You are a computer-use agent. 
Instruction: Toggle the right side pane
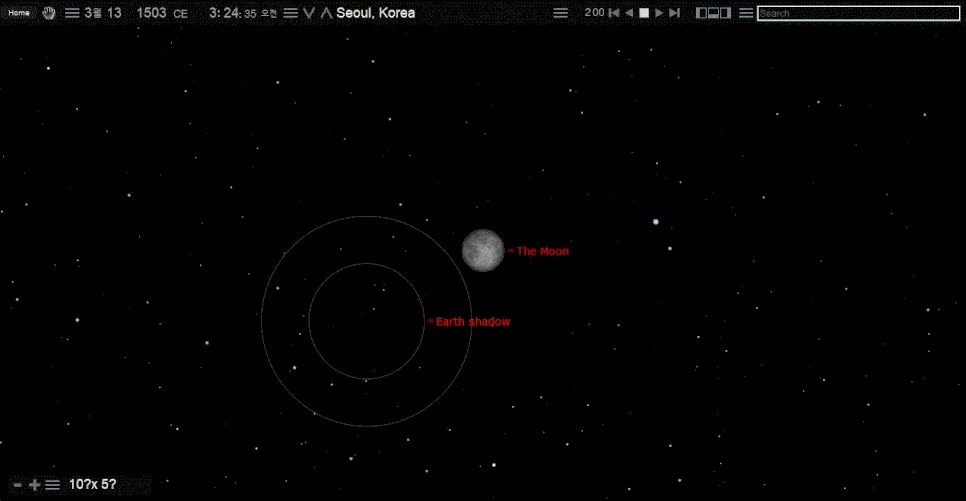click(725, 13)
